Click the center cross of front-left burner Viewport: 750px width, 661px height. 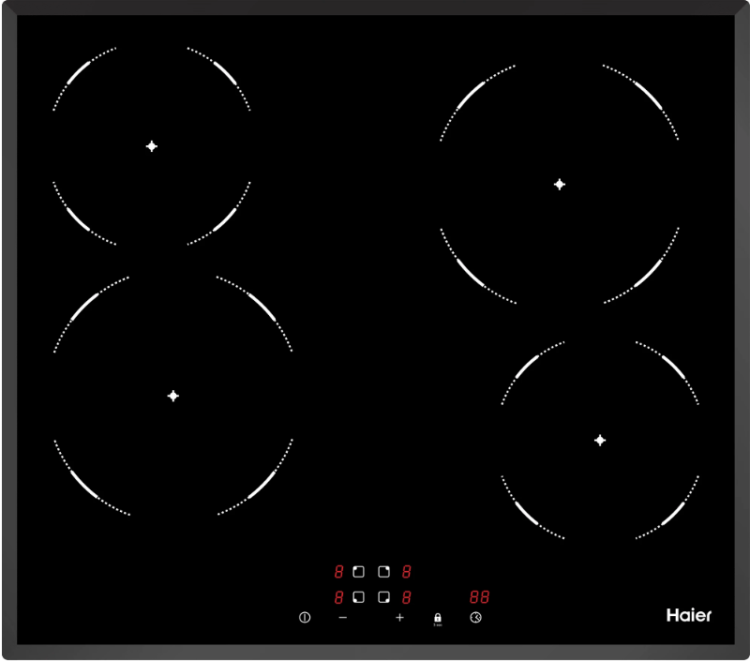[x=173, y=396]
